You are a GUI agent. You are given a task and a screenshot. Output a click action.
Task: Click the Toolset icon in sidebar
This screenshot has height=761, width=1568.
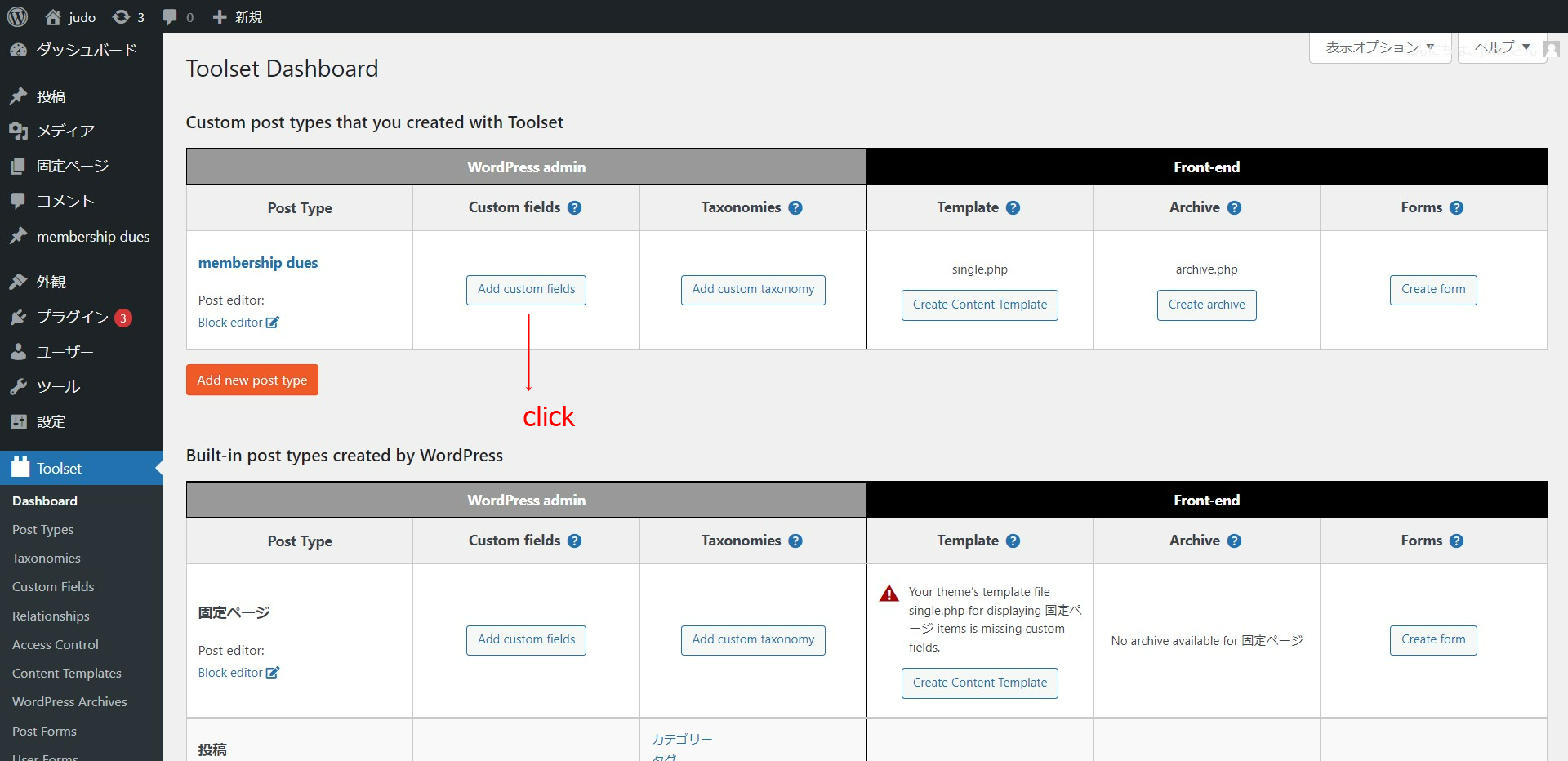click(20, 467)
